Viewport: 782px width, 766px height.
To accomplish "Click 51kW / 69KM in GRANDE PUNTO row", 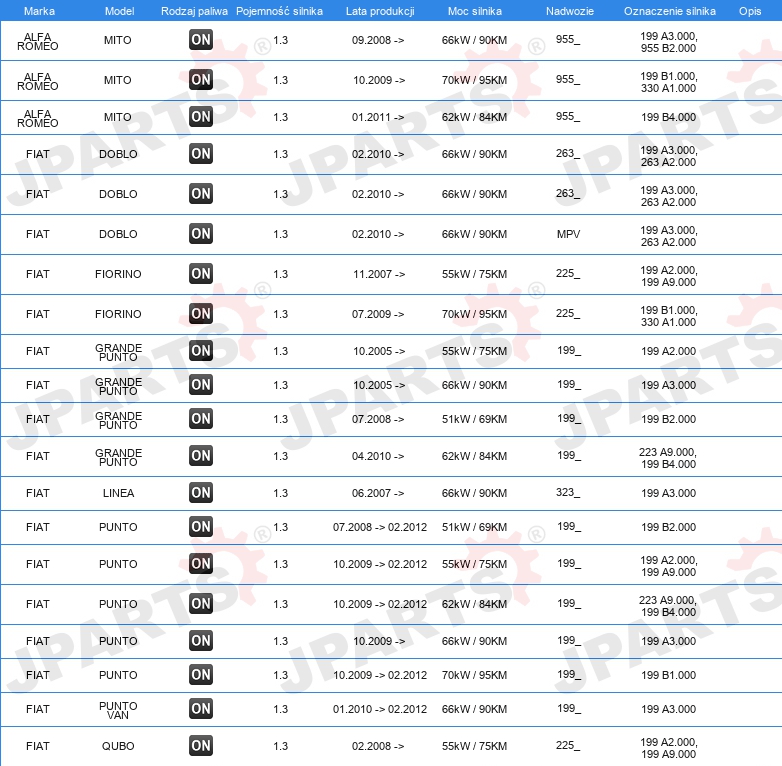I will 474,419.
